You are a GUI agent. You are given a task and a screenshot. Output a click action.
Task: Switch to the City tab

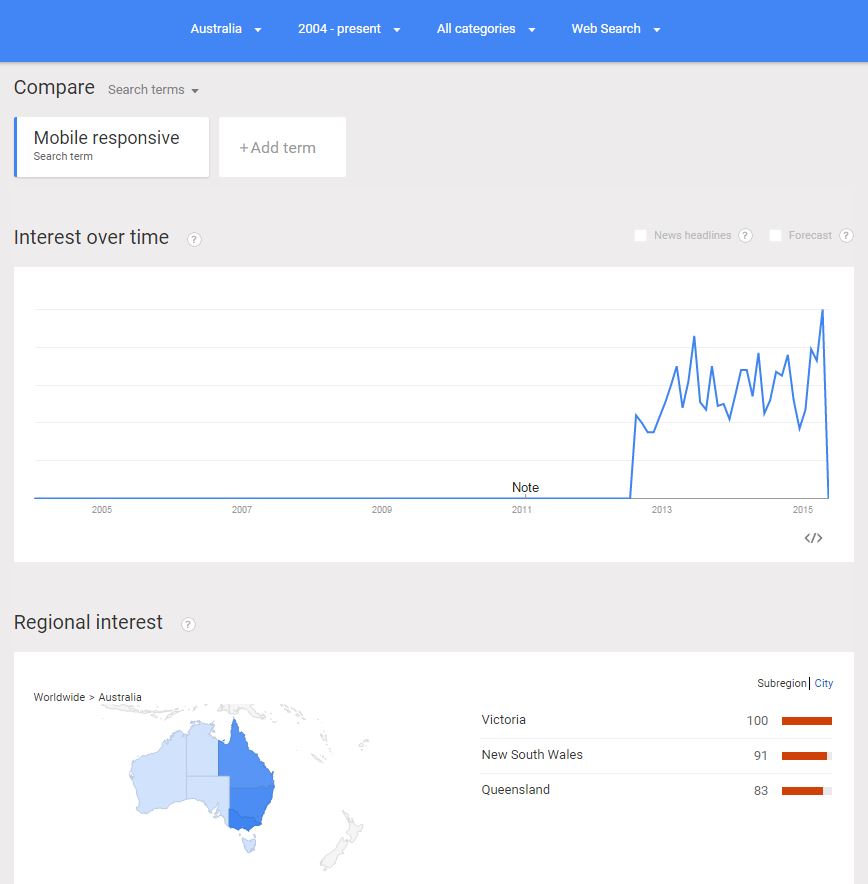click(x=823, y=683)
